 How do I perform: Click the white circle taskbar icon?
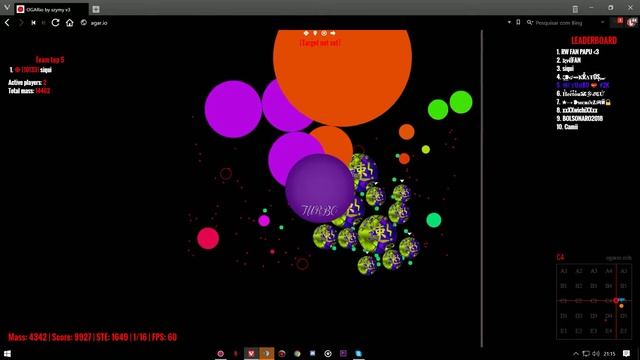(328, 353)
